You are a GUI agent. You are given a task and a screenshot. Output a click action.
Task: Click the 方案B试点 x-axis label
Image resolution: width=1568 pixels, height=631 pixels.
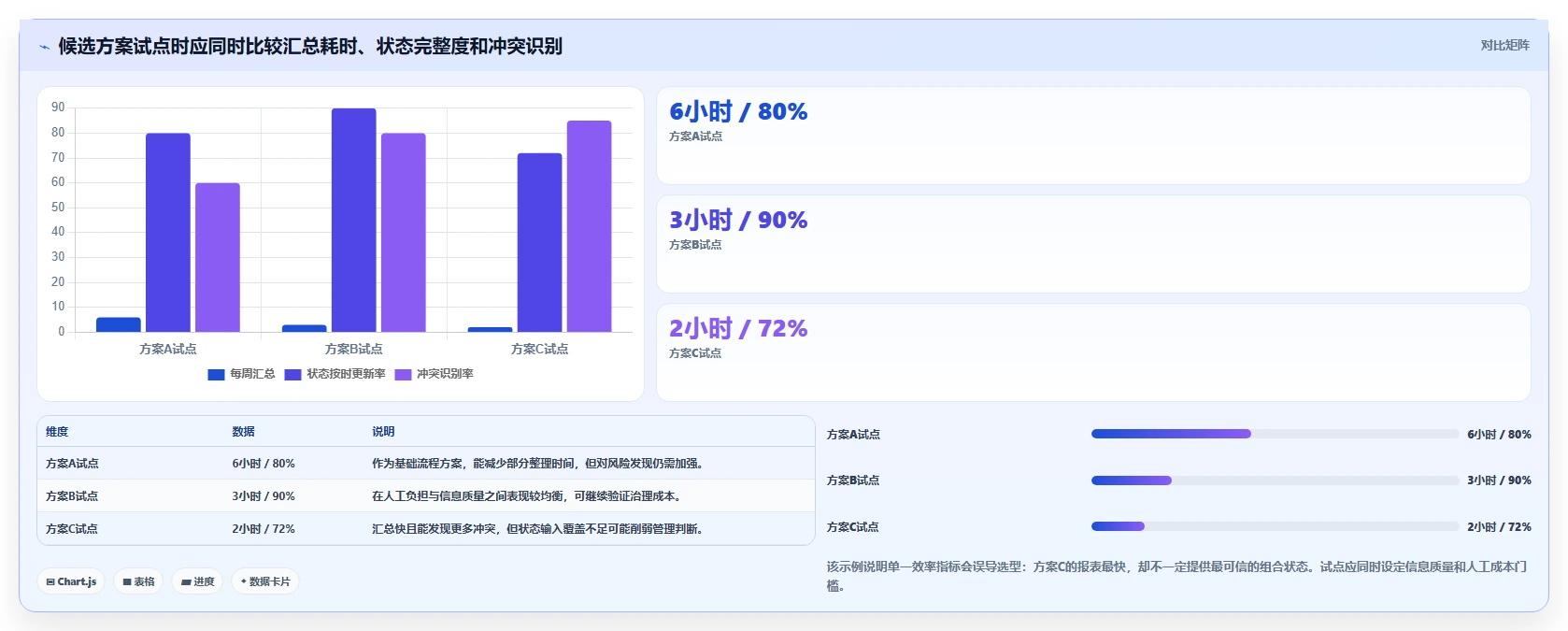(x=354, y=349)
